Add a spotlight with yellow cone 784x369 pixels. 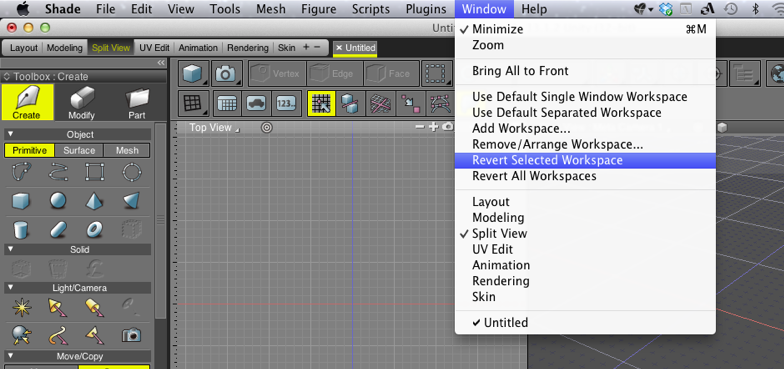(x=58, y=307)
